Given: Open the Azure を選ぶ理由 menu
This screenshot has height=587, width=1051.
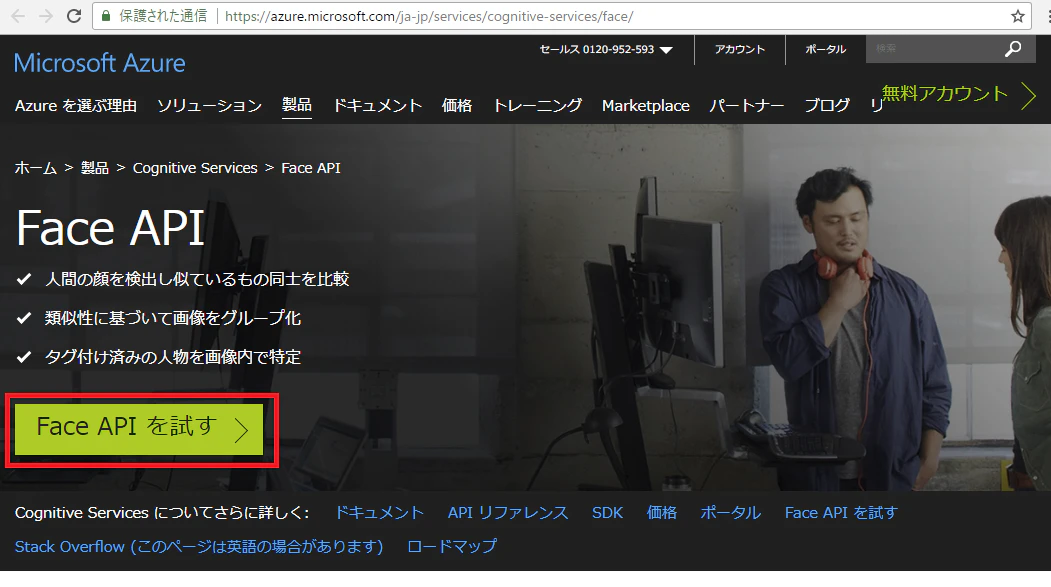Looking at the screenshot, I should click(x=76, y=106).
